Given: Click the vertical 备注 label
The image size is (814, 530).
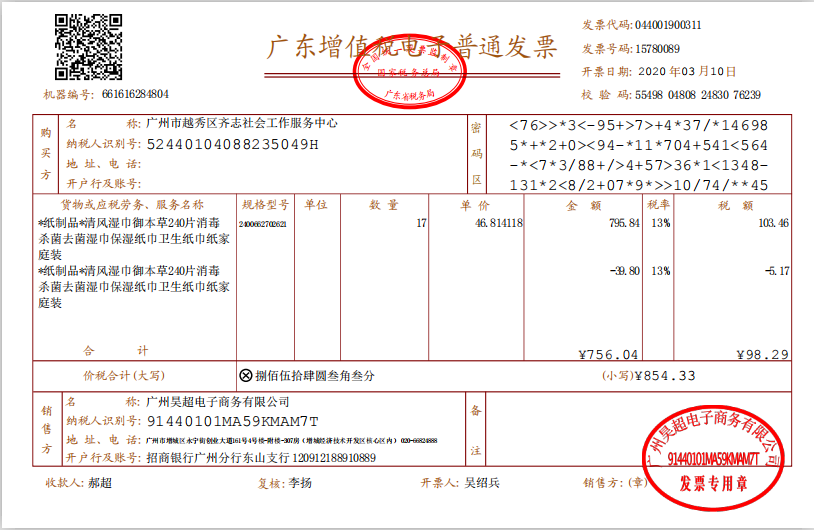Looking at the screenshot, I should 476,430.
